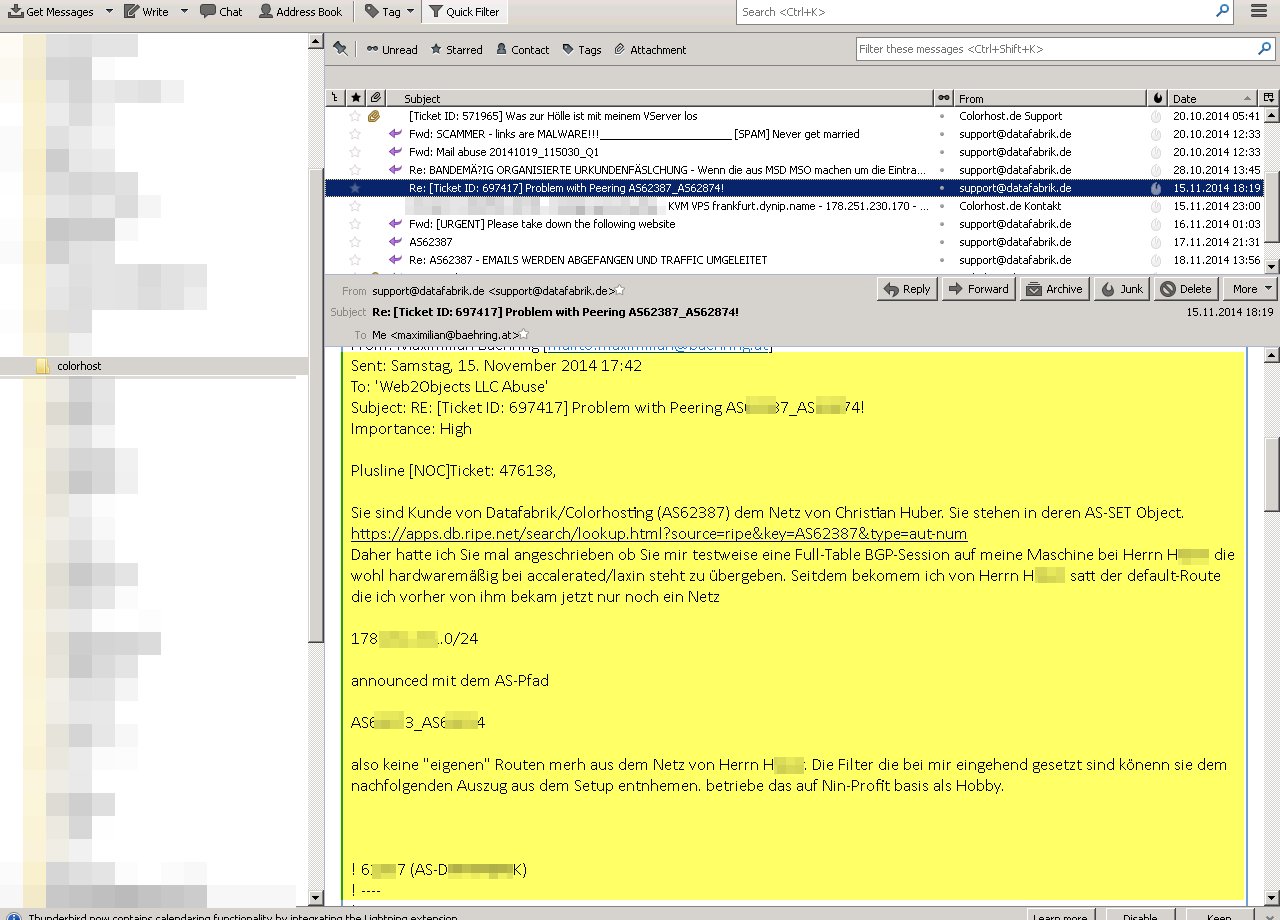The height and width of the screenshot is (920, 1280).
Task: Toggle the Quick Filter button
Action: pos(465,12)
